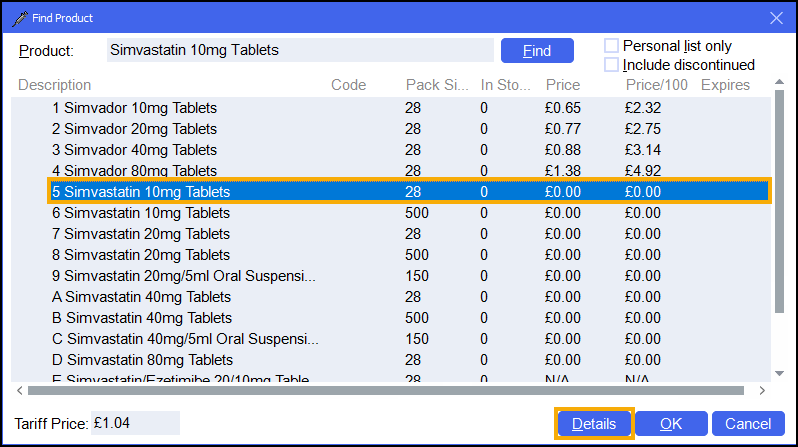
Task: Cancel the Find Product dialog
Action: click(x=748, y=424)
